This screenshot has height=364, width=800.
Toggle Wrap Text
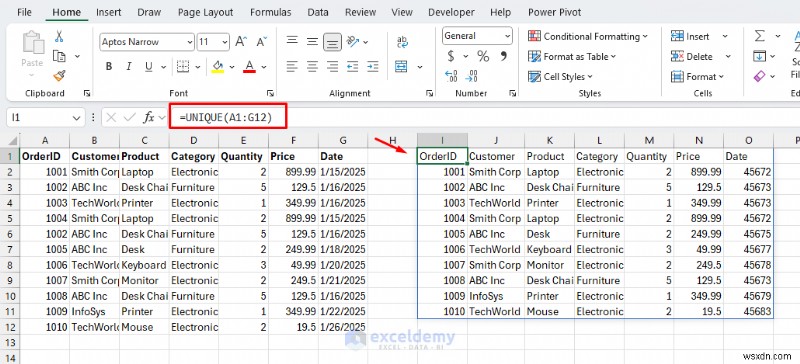(x=402, y=41)
